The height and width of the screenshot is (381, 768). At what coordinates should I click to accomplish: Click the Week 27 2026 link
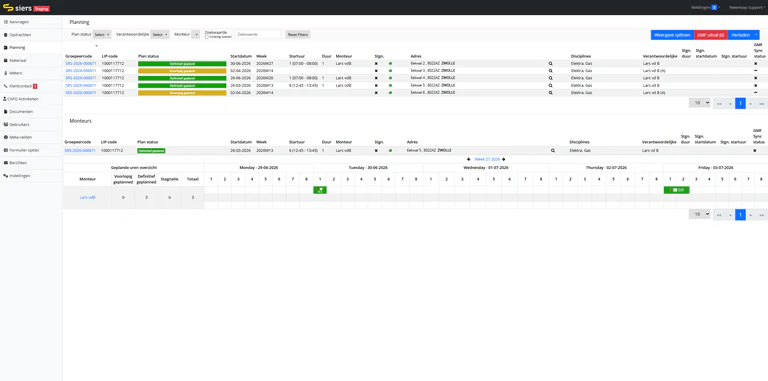487,159
